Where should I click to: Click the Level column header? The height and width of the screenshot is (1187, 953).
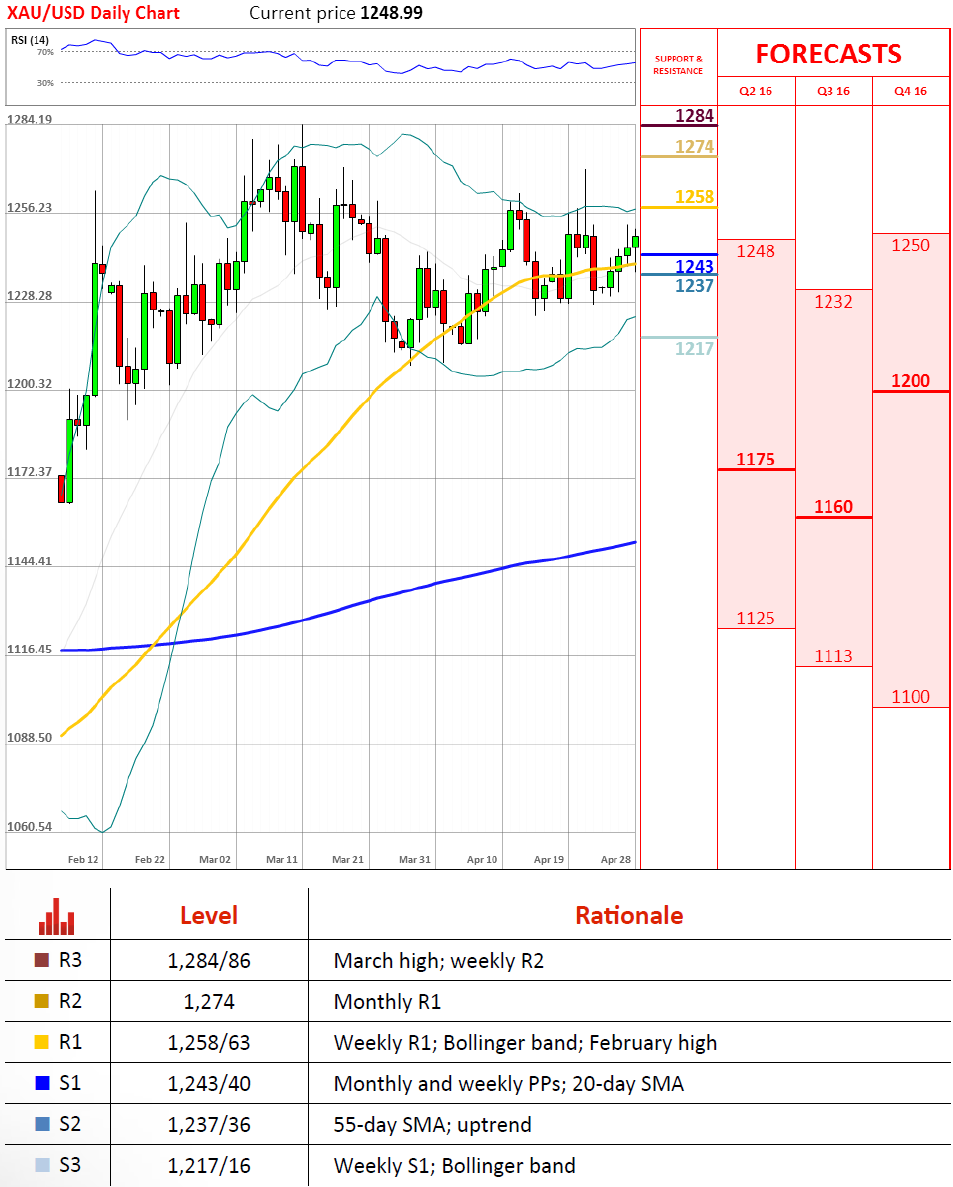point(209,915)
